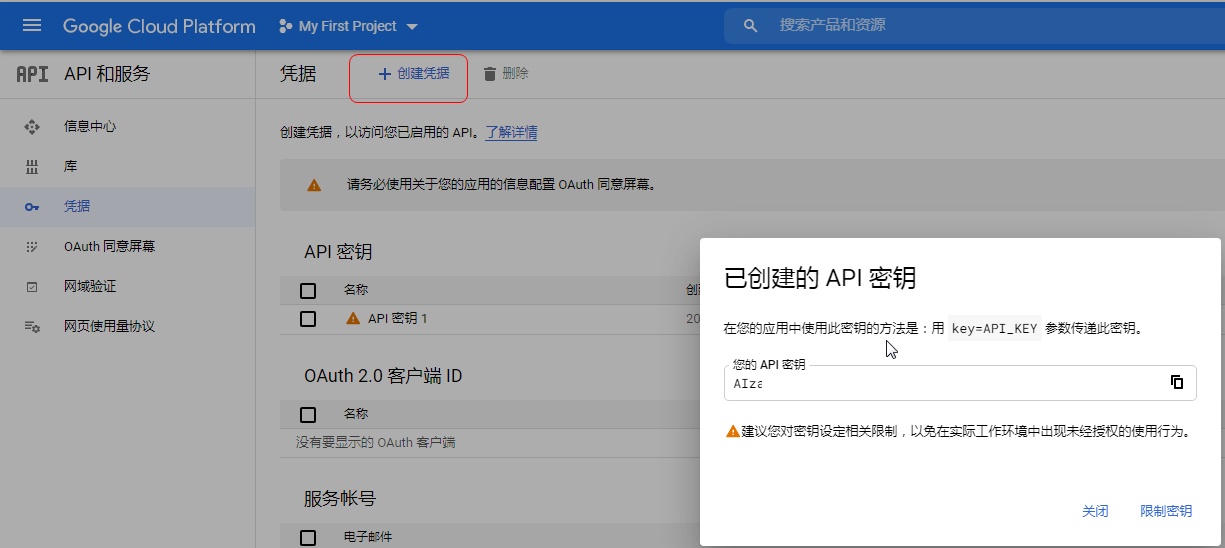Check the API 密钥 1 row checkbox

[308, 319]
